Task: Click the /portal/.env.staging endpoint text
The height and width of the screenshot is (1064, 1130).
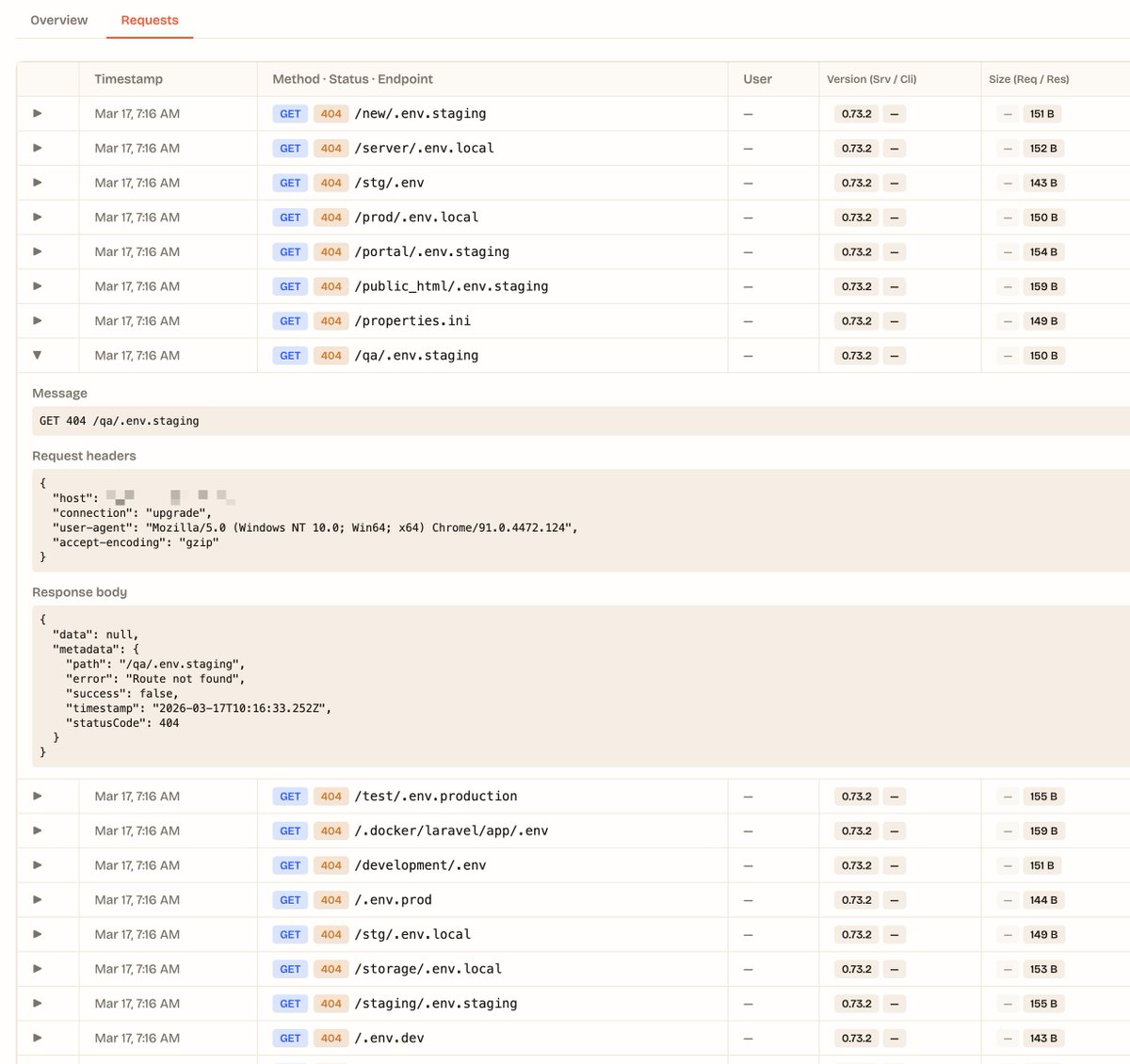Action: coord(431,251)
